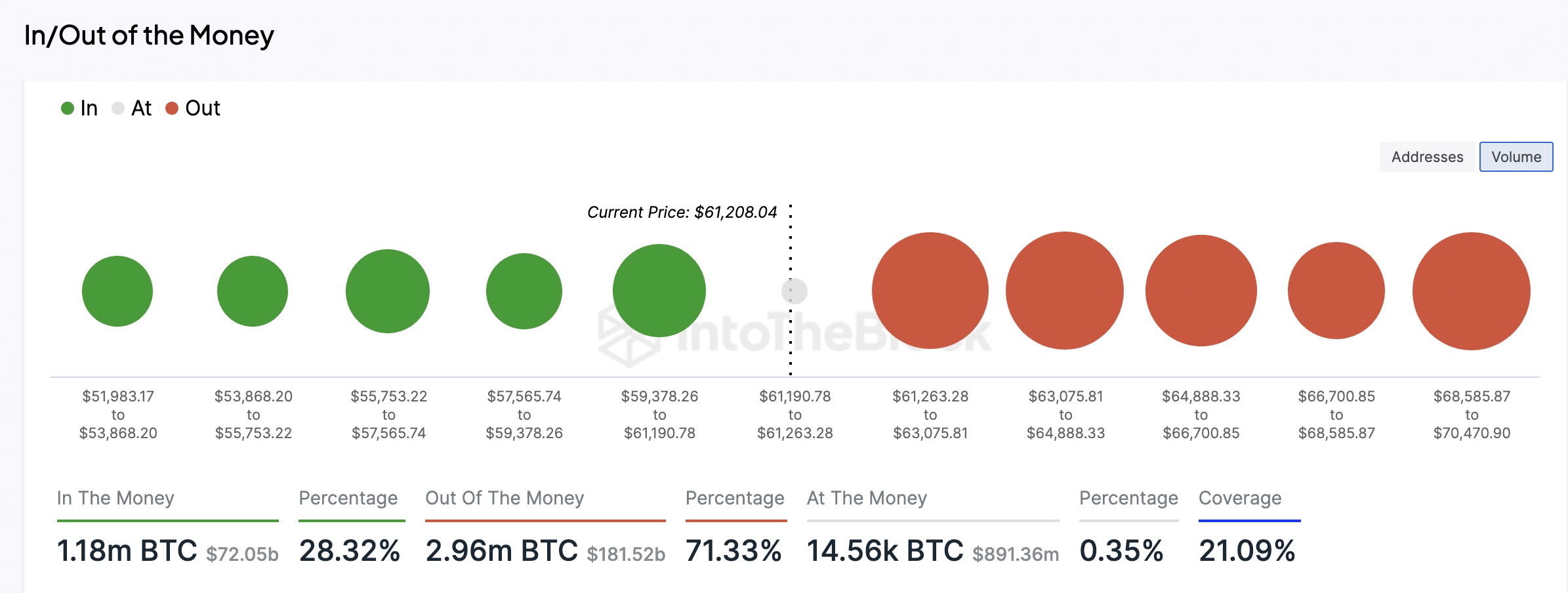Toggle the gray At legend item
1568x593 pixels.
click(x=132, y=108)
